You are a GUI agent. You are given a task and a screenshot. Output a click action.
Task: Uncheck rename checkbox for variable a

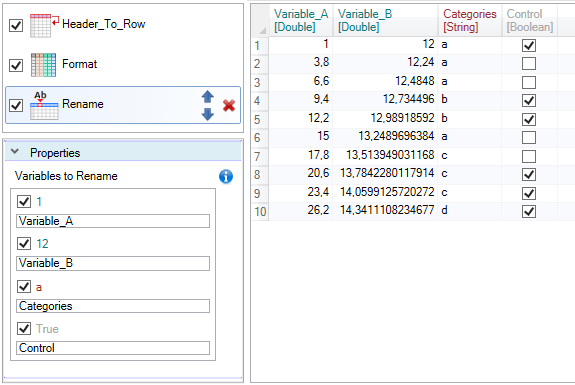tap(24, 286)
